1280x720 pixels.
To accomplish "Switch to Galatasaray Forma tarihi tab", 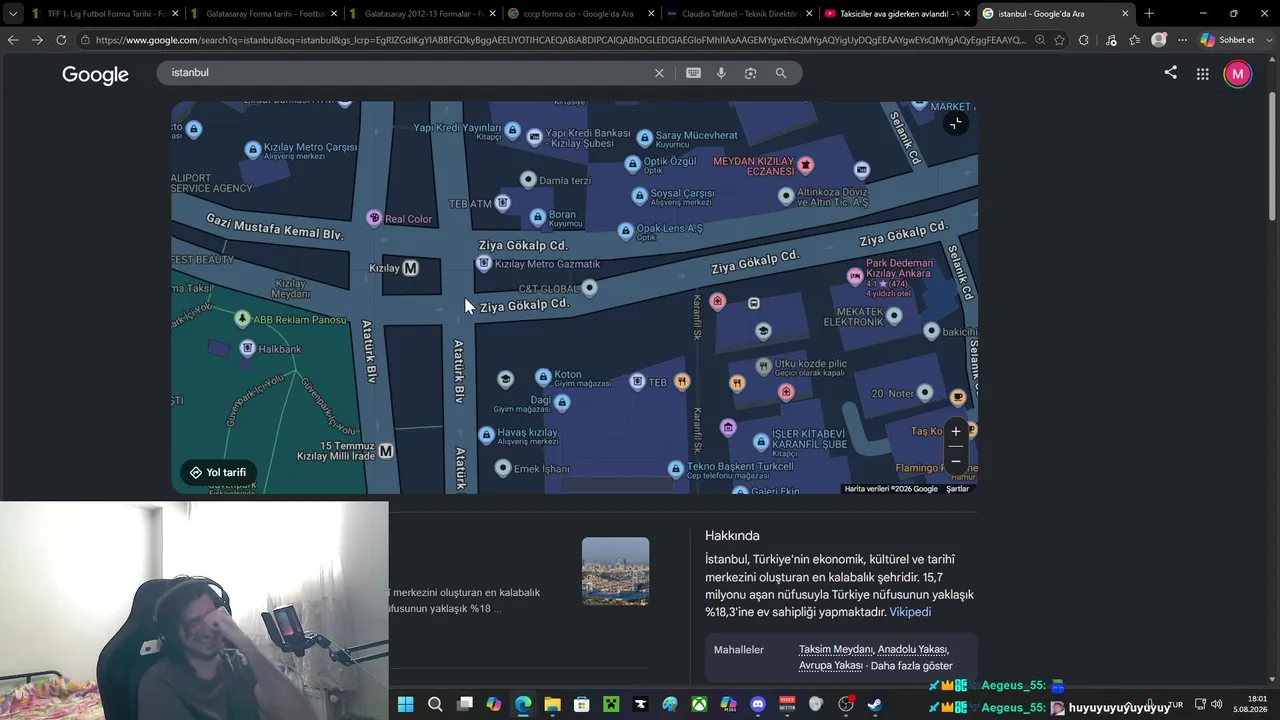I will pos(265,14).
